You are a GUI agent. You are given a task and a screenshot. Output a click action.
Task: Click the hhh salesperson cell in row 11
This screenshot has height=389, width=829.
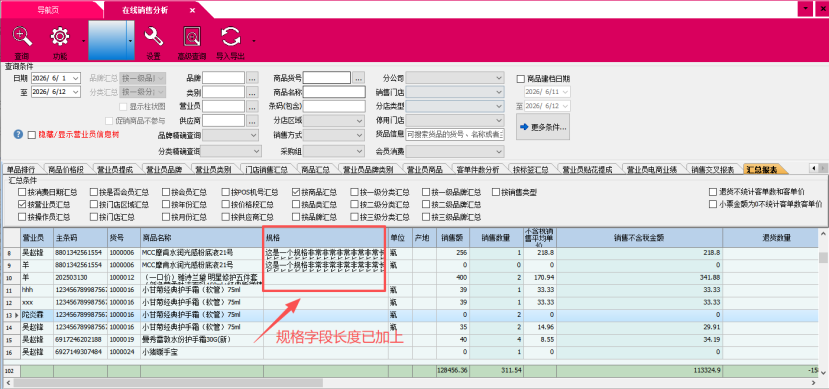click(36, 290)
